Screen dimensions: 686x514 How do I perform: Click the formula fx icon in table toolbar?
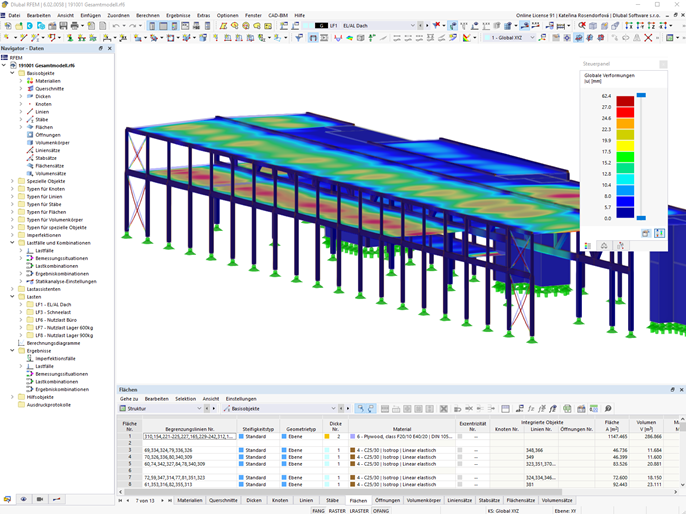[x=531, y=409]
